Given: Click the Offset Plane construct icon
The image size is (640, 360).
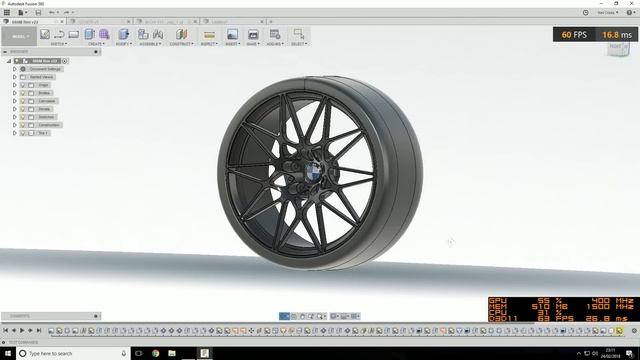Looking at the screenshot, I should click(182, 34).
